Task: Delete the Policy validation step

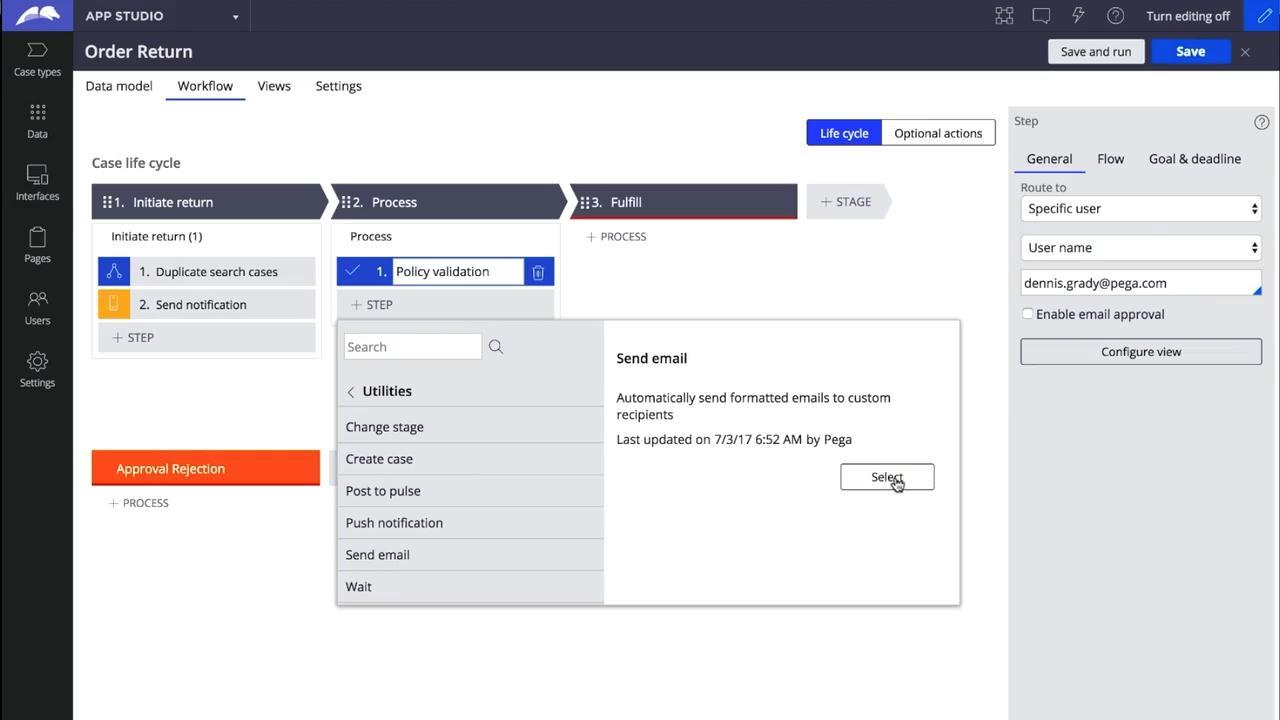Action: [538, 272]
